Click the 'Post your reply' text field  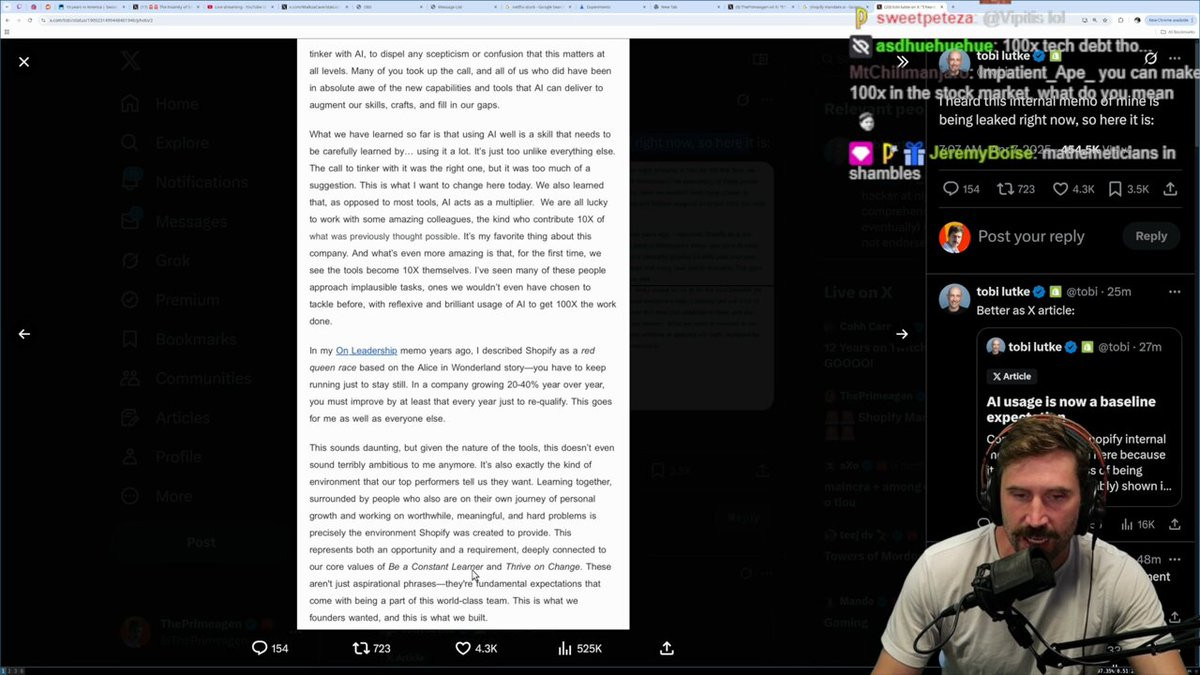click(x=1031, y=237)
